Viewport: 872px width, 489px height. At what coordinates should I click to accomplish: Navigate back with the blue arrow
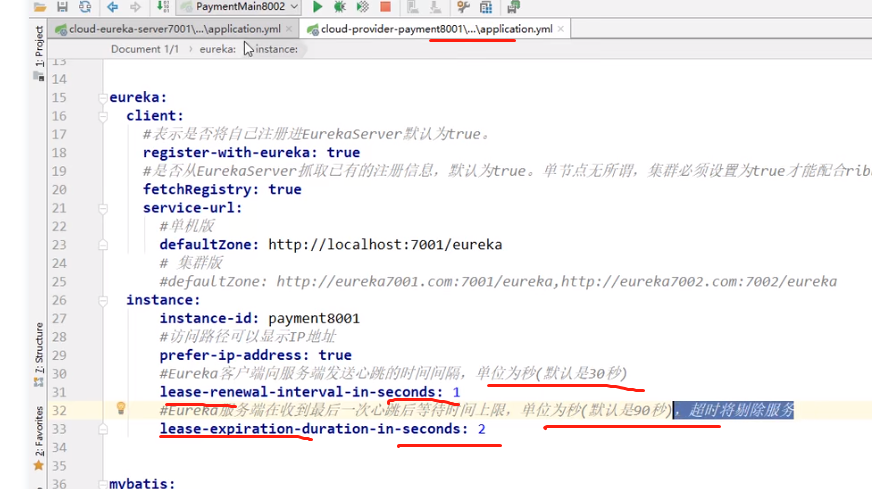[x=112, y=7]
